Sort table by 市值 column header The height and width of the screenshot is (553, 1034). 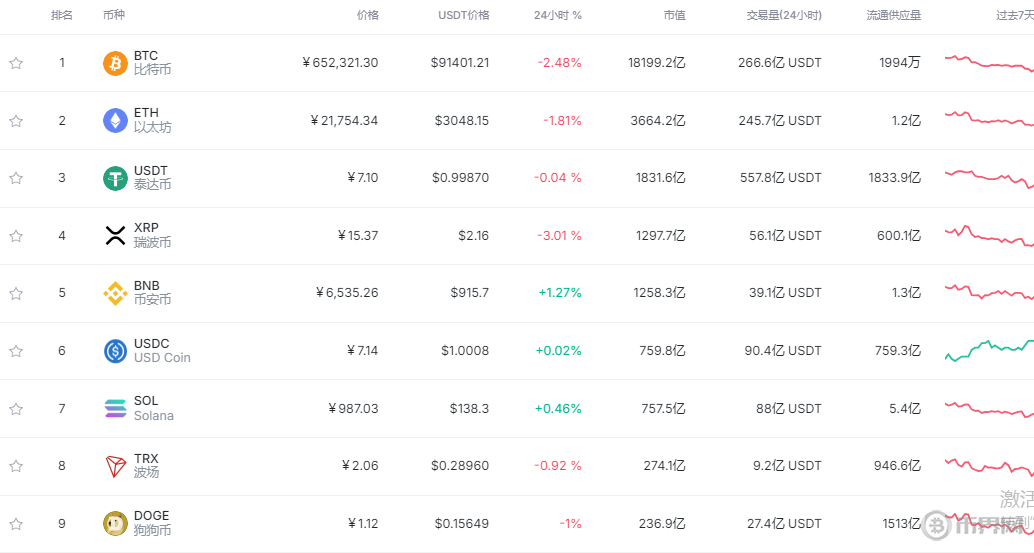coord(674,16)
